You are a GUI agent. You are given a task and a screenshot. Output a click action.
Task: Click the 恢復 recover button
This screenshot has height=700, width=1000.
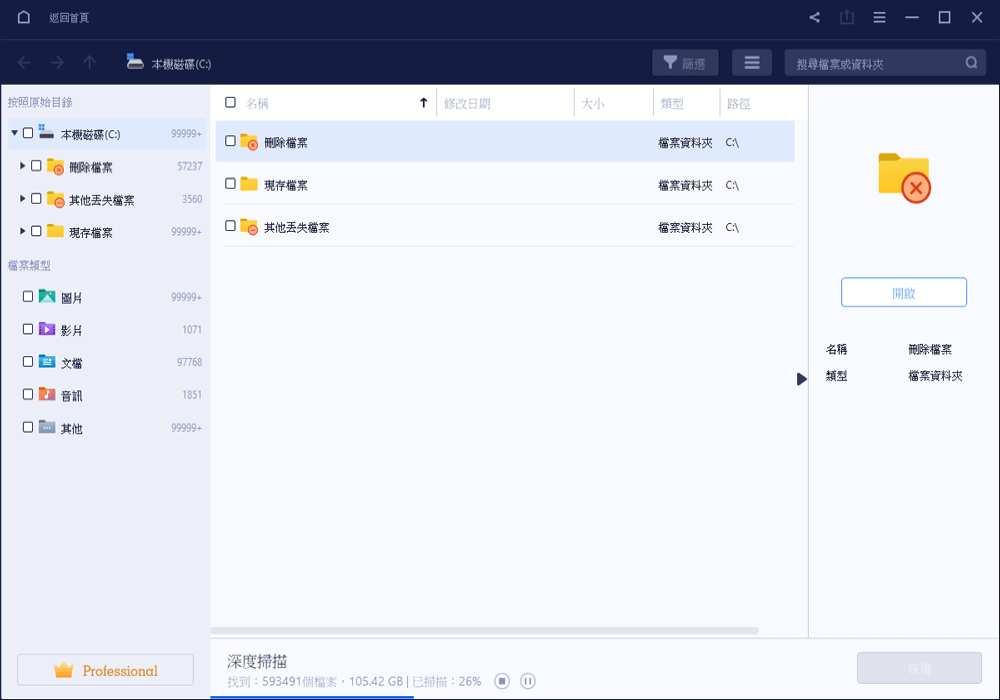click(920, 668)
